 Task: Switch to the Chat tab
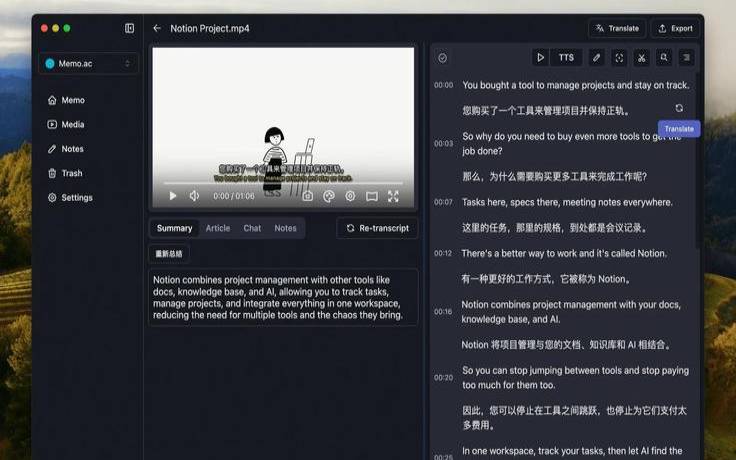point(252,228)
